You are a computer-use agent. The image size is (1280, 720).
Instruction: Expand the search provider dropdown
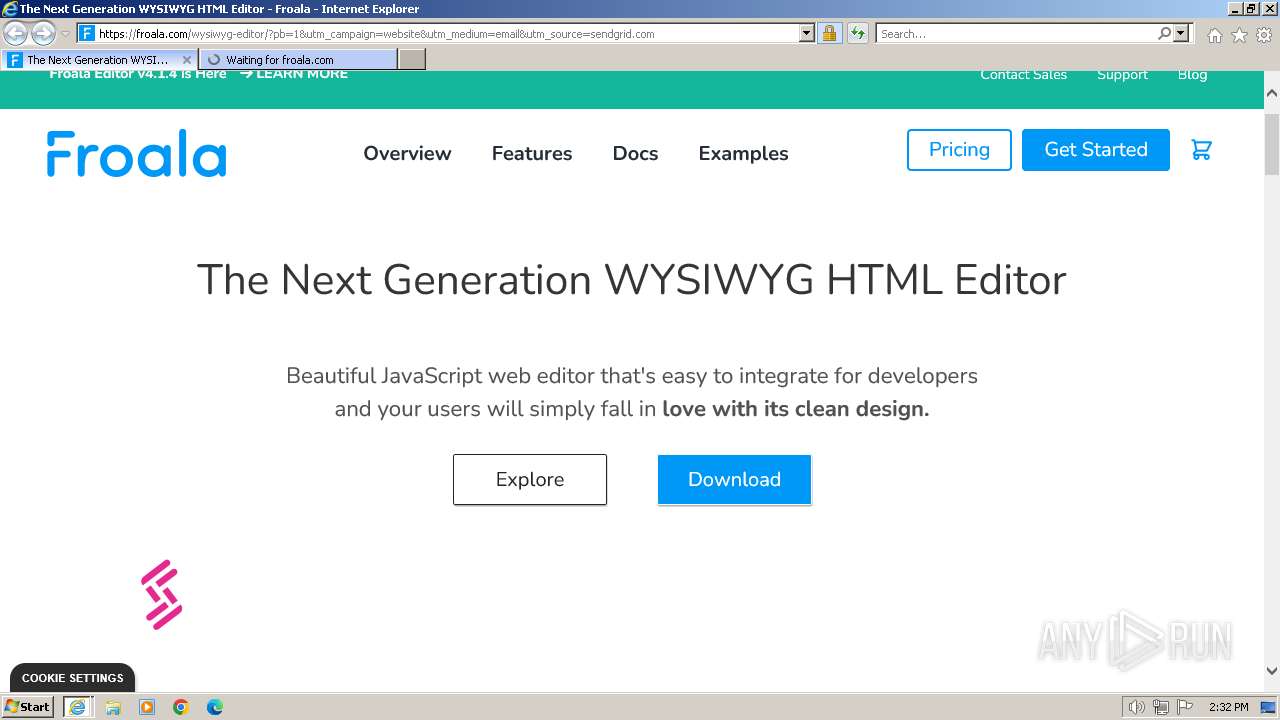click(x=1181, y=33)
